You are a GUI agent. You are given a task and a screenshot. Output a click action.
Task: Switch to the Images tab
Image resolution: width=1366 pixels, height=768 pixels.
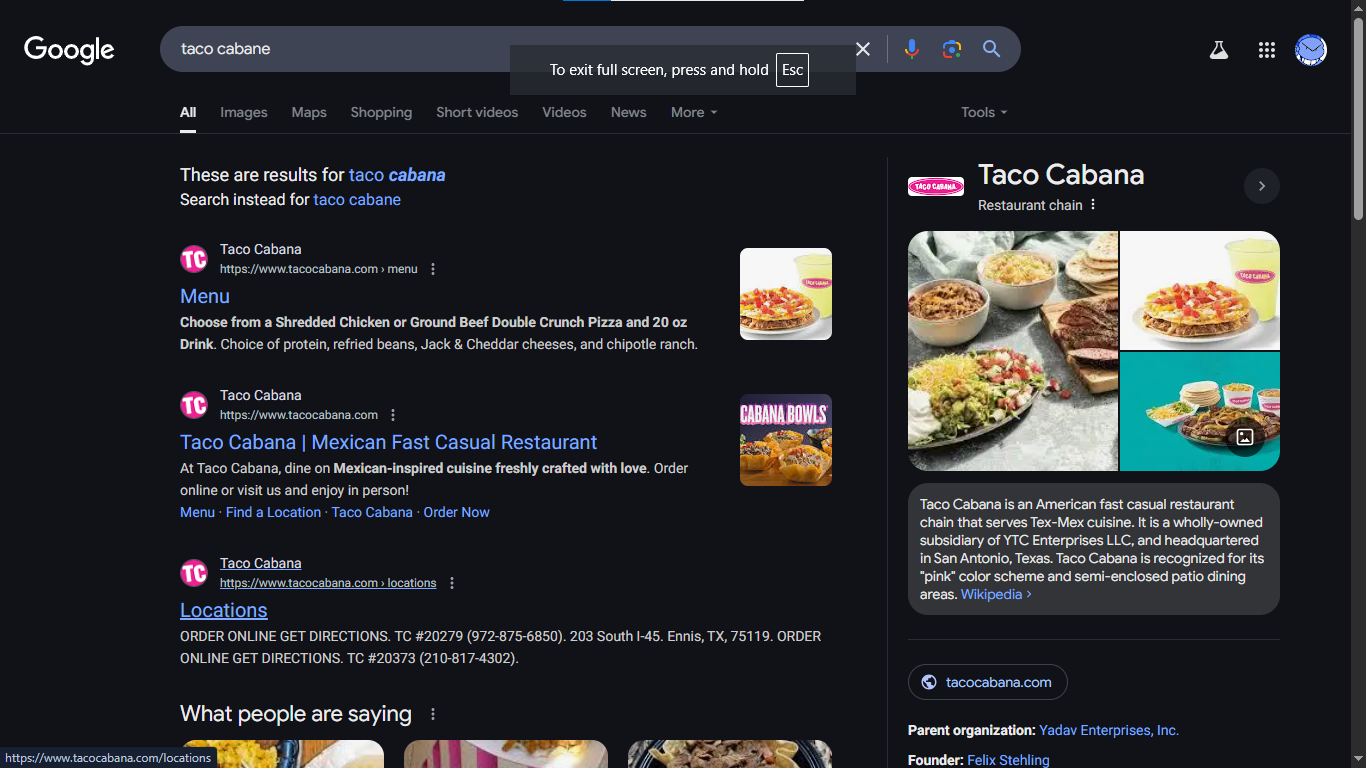coord(244,112)
